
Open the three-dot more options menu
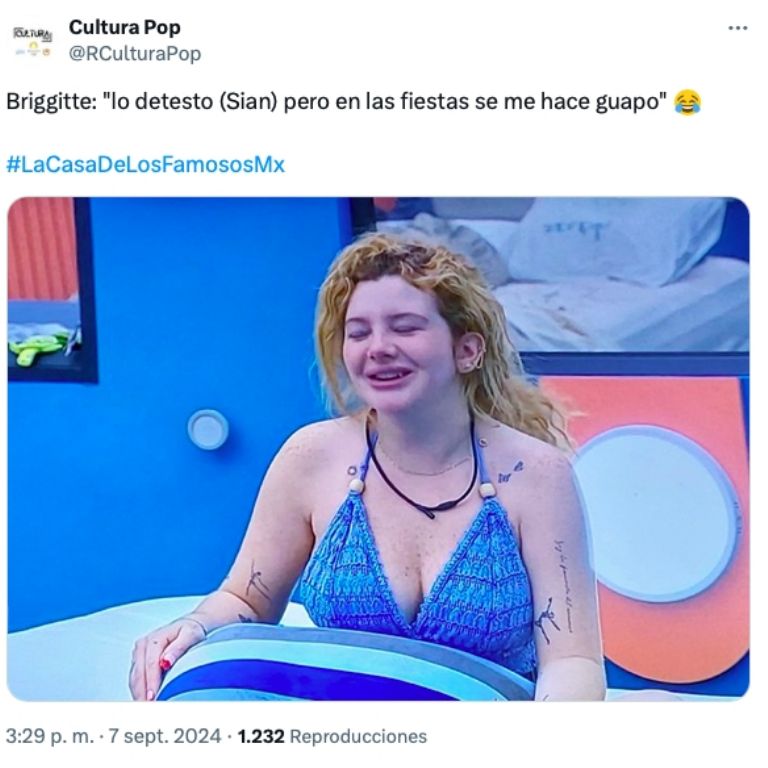[x=737, y=28]
